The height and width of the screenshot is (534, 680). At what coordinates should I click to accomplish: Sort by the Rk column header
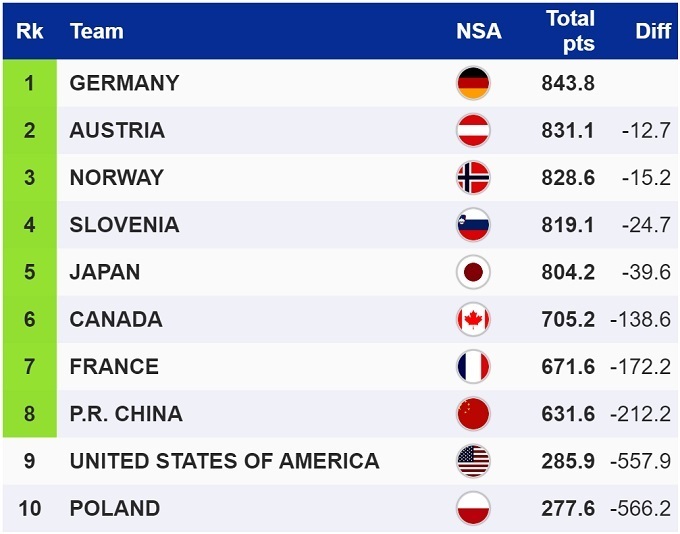(x=29, y=31)
